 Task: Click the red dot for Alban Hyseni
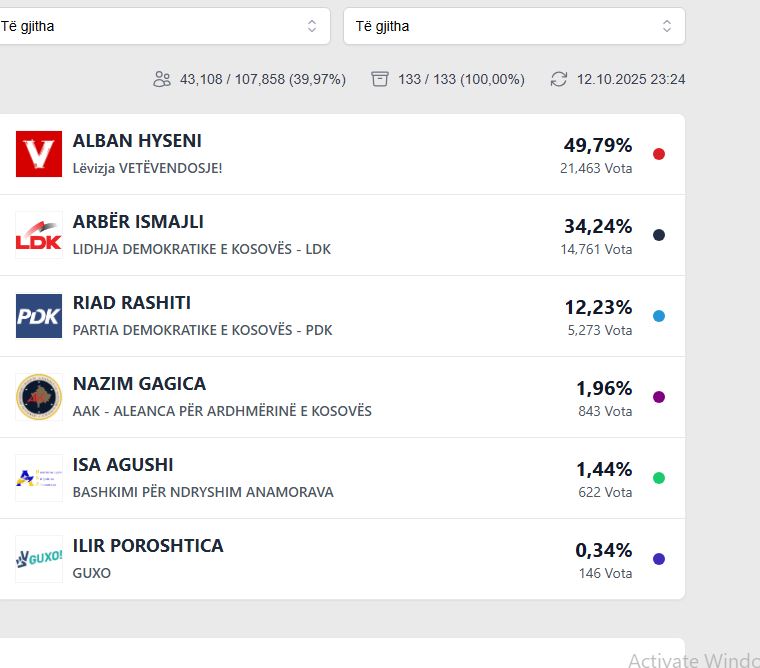click(x=658, y=154)
